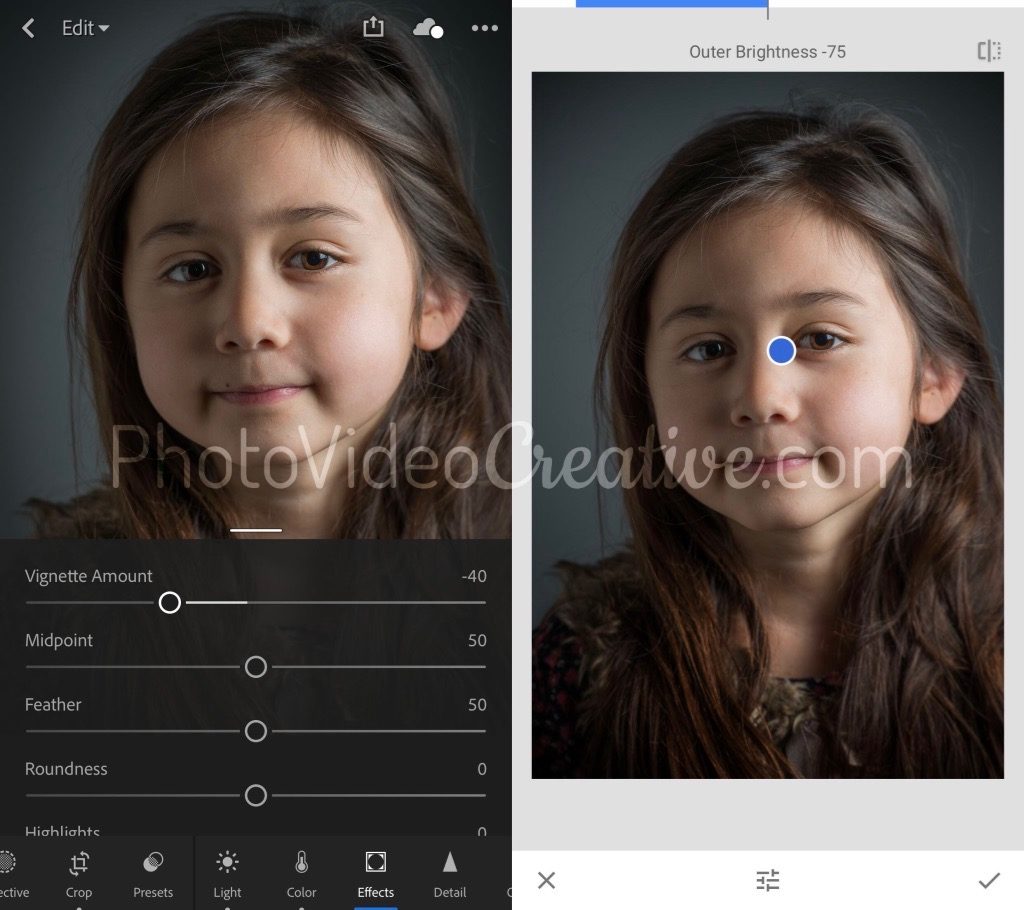Select the Selective adjustment tool
This screenshot has width=1024, height=910.
[x=10, y=871]
